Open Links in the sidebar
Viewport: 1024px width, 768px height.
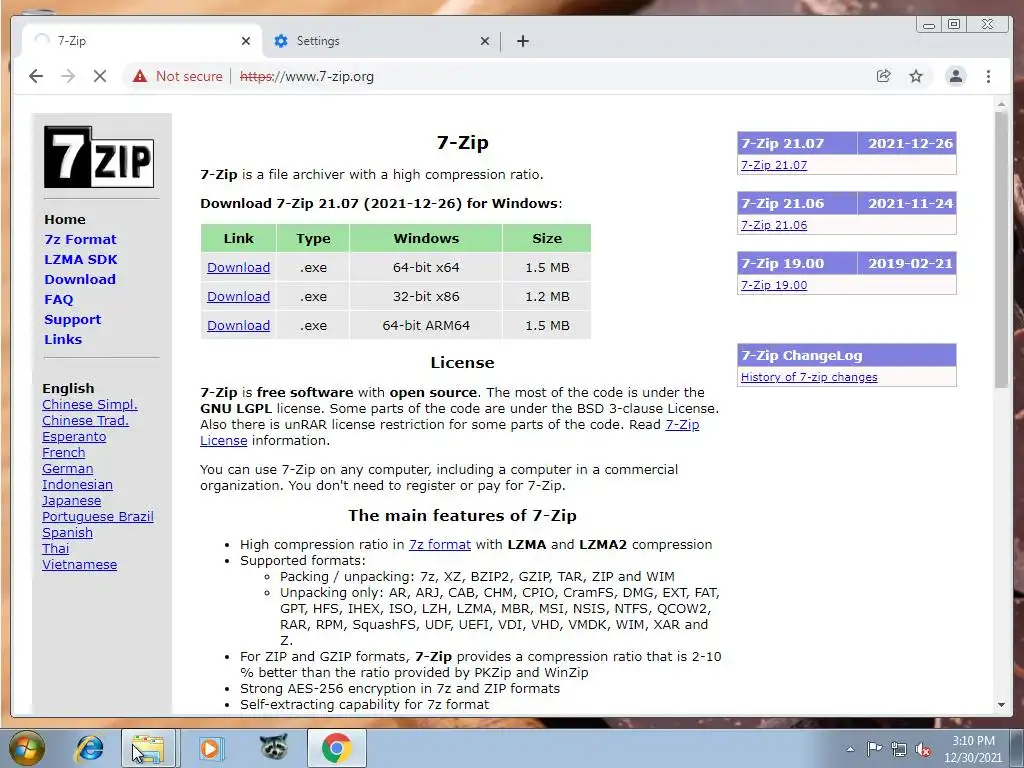tap(63, 340)
